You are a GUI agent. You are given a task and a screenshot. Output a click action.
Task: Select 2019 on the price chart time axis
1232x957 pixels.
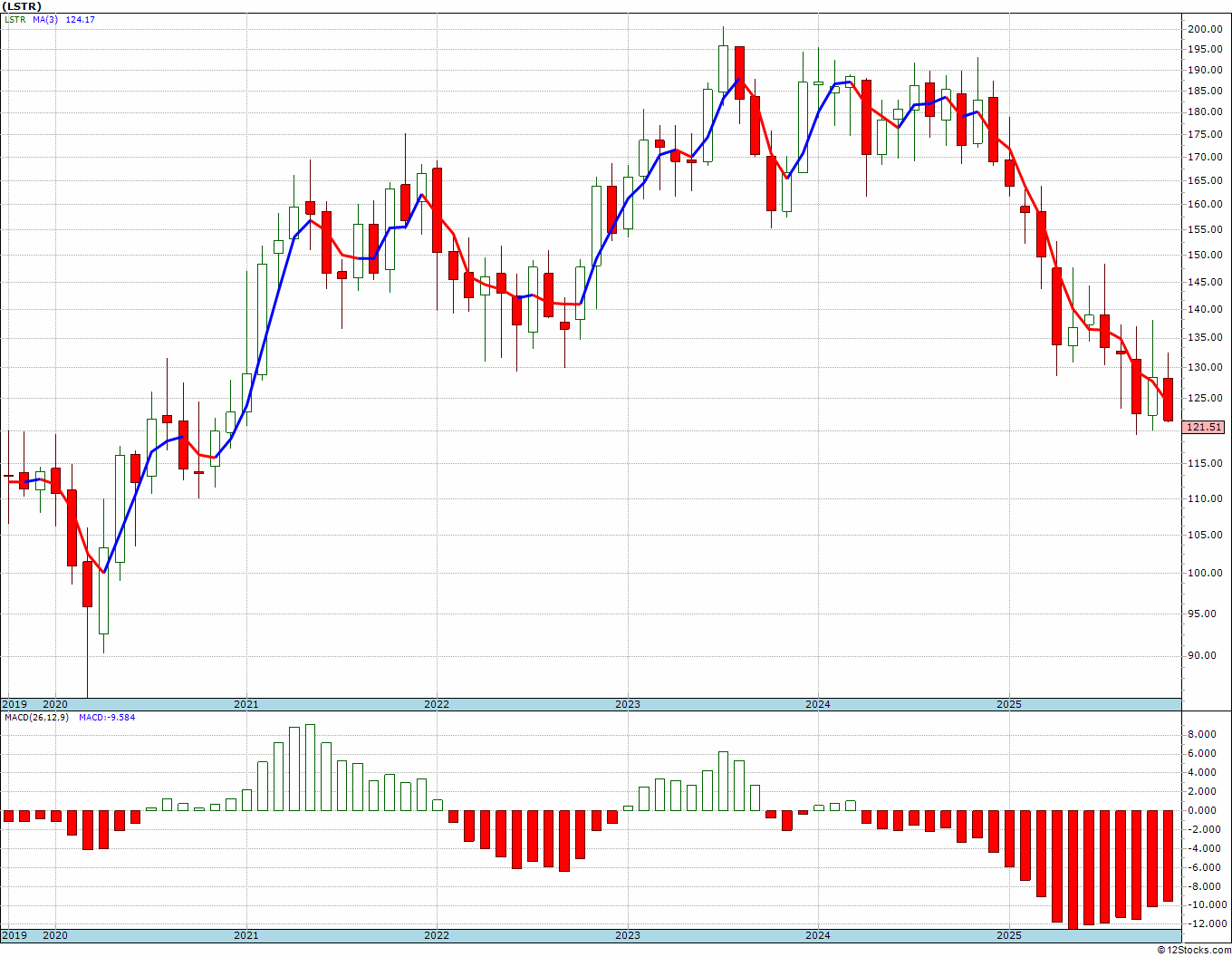click(14, 704)
